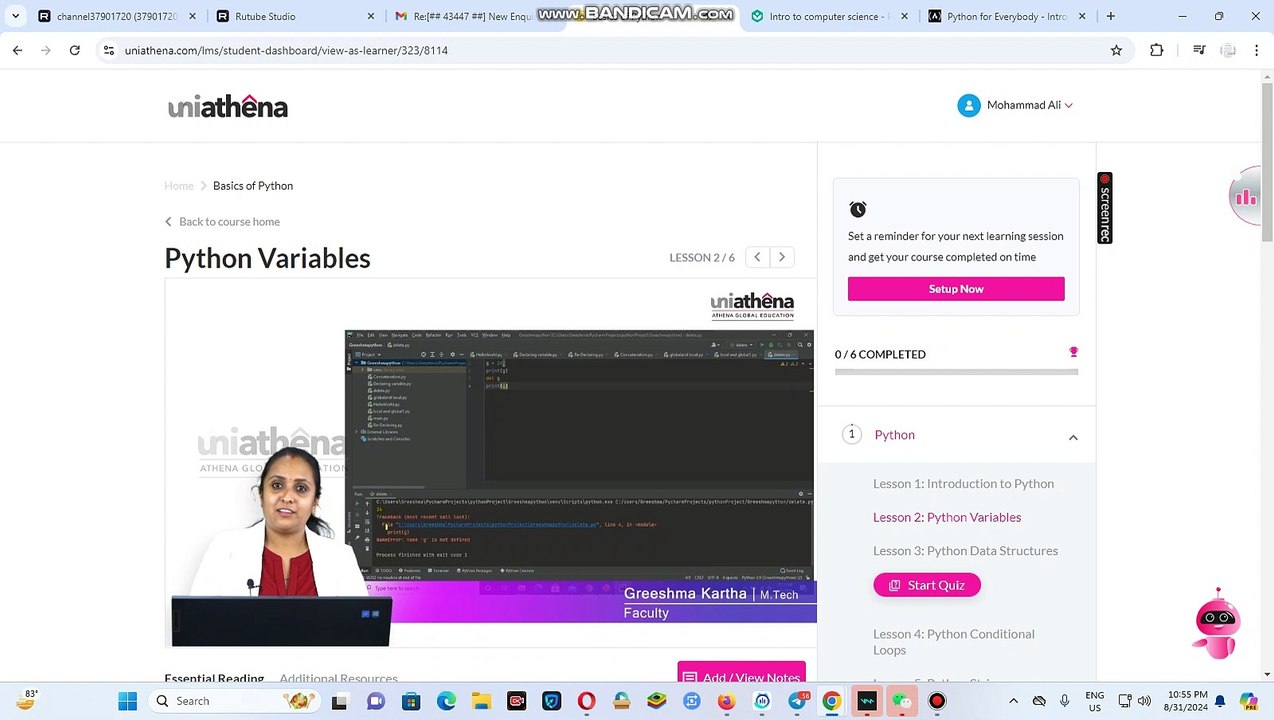1274x720 pixels.
Task: Click the course completion progress bar
Action: click(x=956, y=372)
